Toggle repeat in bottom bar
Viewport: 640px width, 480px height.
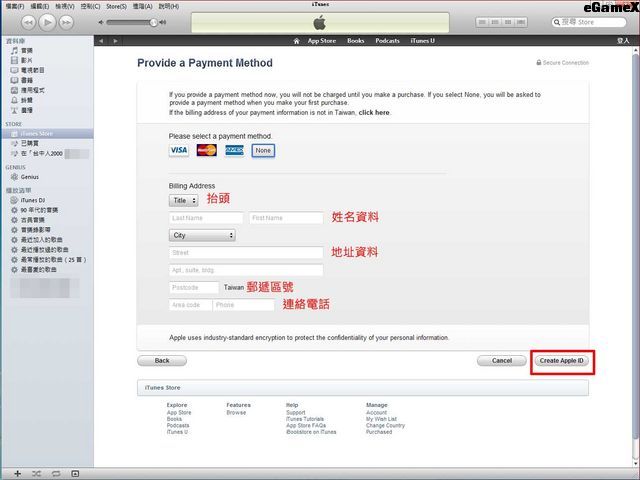tap(56, 473)
